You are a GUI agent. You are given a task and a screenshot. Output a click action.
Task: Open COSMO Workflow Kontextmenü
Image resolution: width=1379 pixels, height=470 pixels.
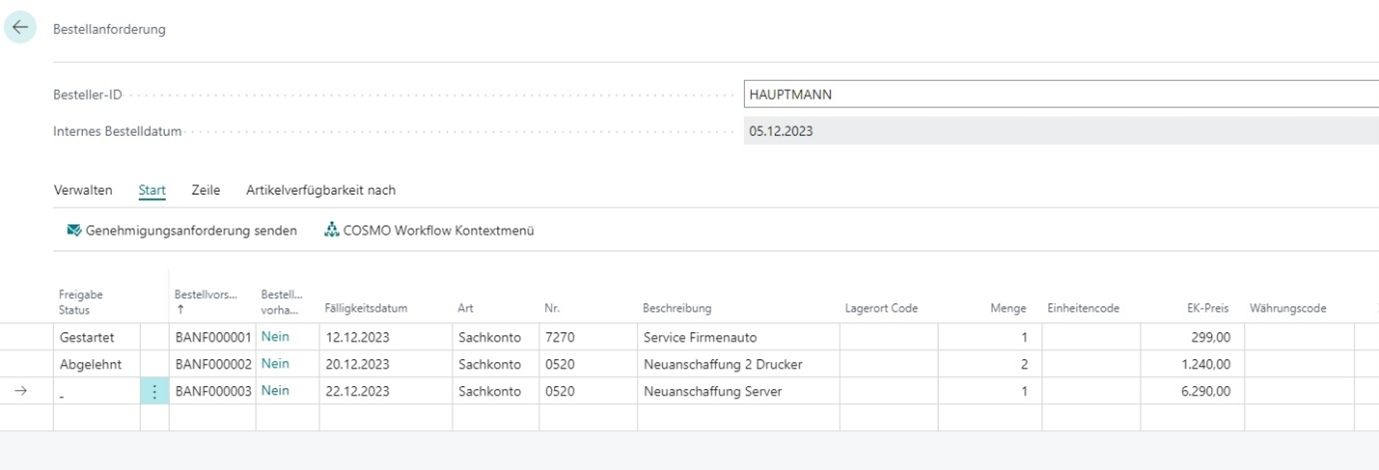(438, 231)
